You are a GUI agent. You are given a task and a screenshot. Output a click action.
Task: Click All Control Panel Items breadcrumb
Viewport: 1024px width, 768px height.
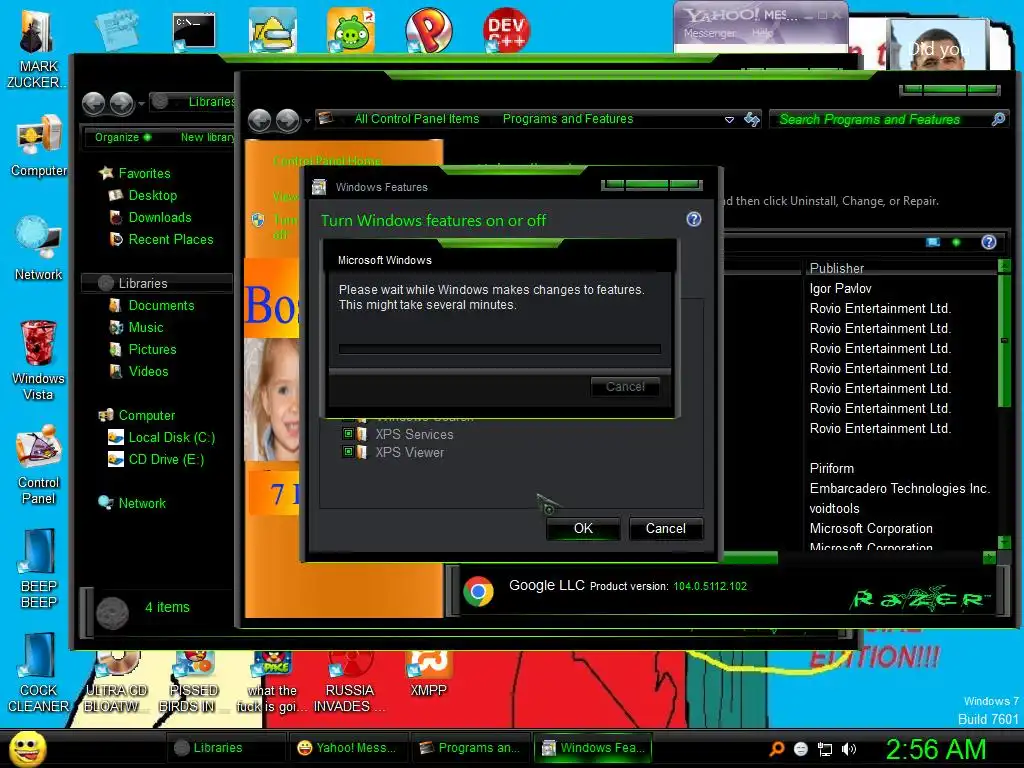(x=417, y=119)
